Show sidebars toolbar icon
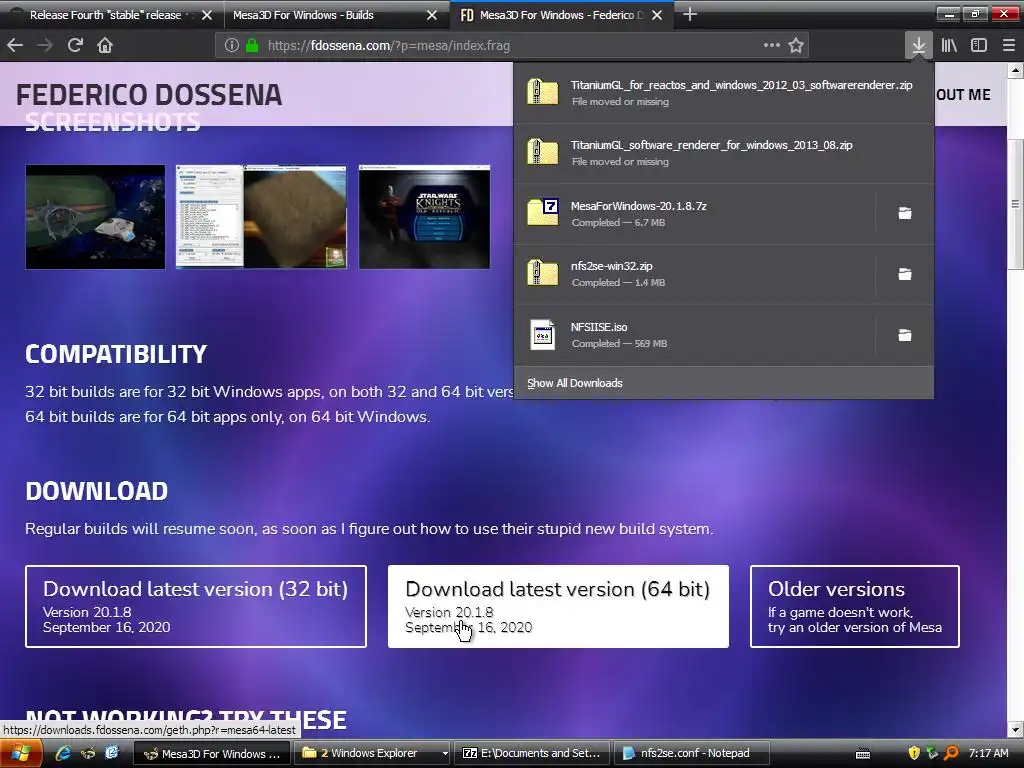Viewport: 1024px width, 768px height. point(978,45)
